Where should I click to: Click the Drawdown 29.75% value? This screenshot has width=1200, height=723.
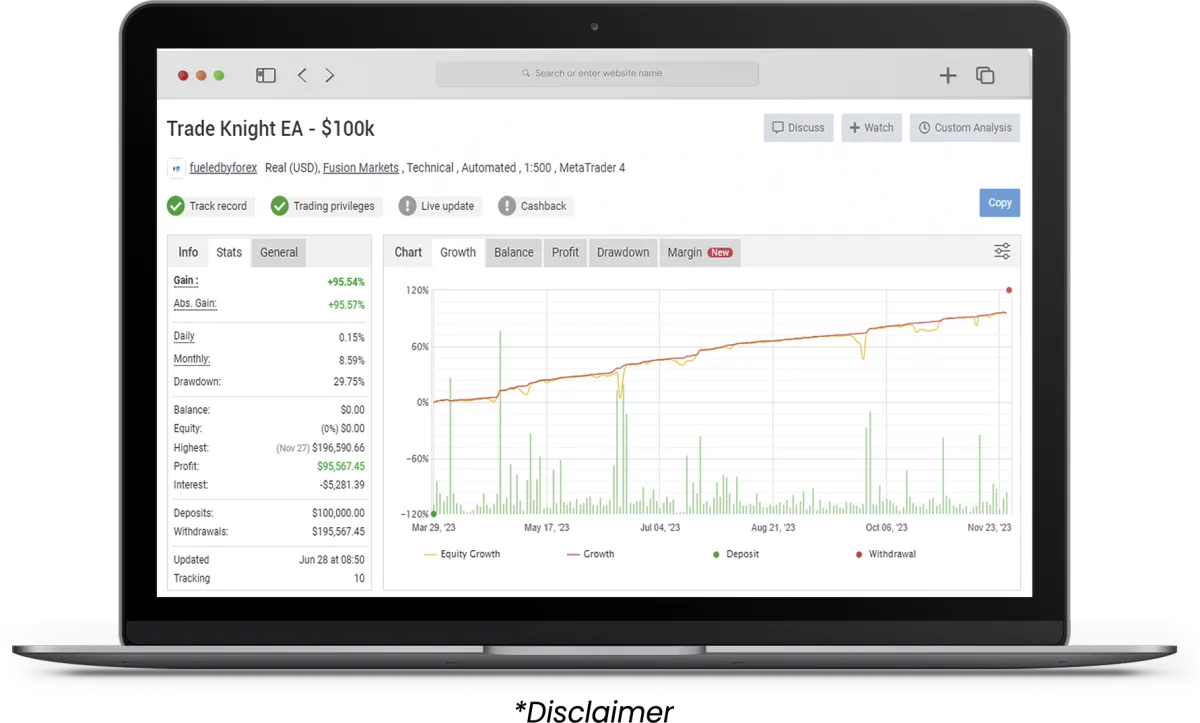click(347, 382)
